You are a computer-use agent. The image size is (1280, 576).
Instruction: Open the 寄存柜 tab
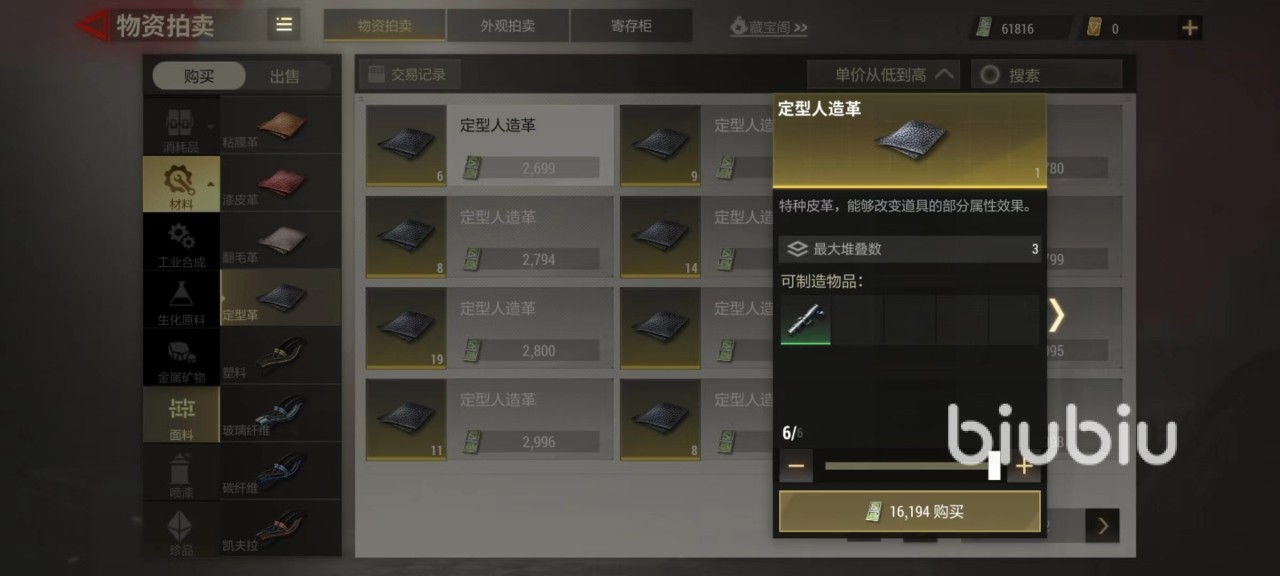pos(631,26)
